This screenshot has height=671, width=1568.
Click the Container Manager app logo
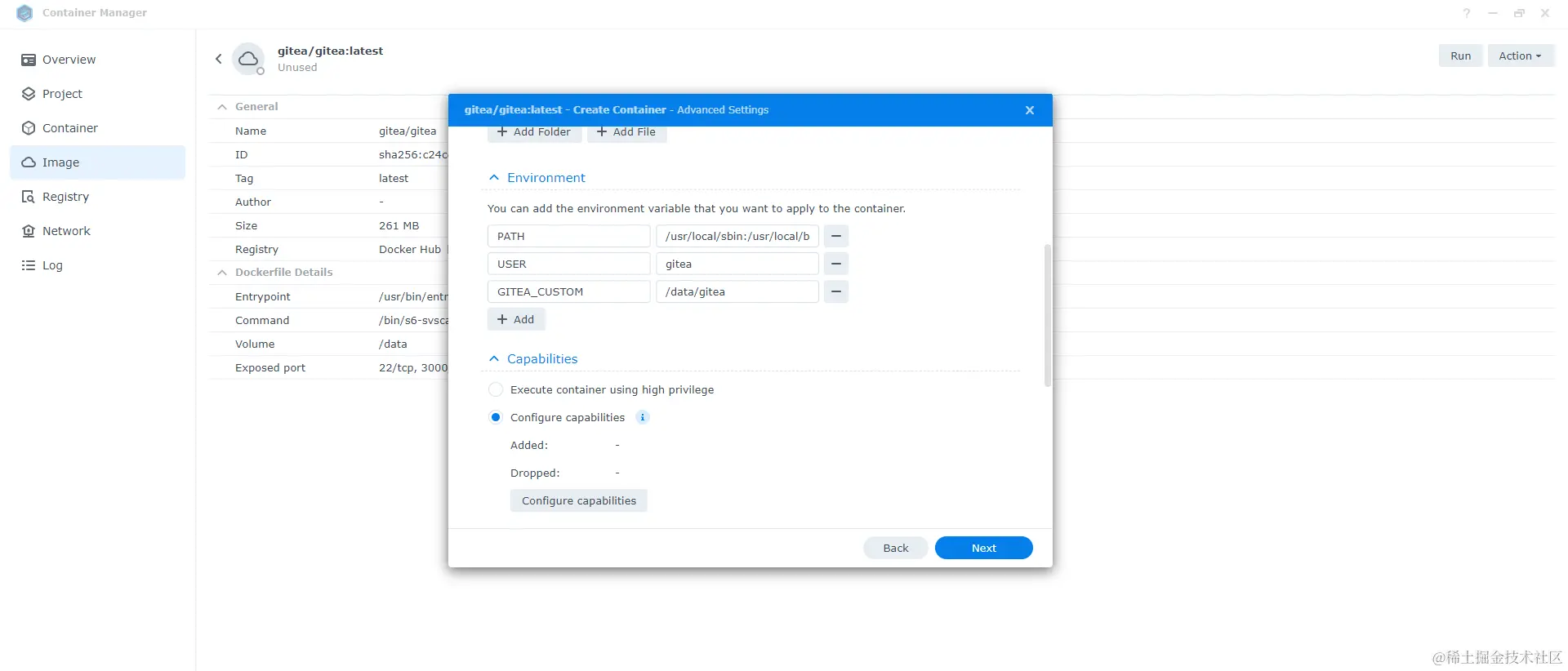coord(24,13)
